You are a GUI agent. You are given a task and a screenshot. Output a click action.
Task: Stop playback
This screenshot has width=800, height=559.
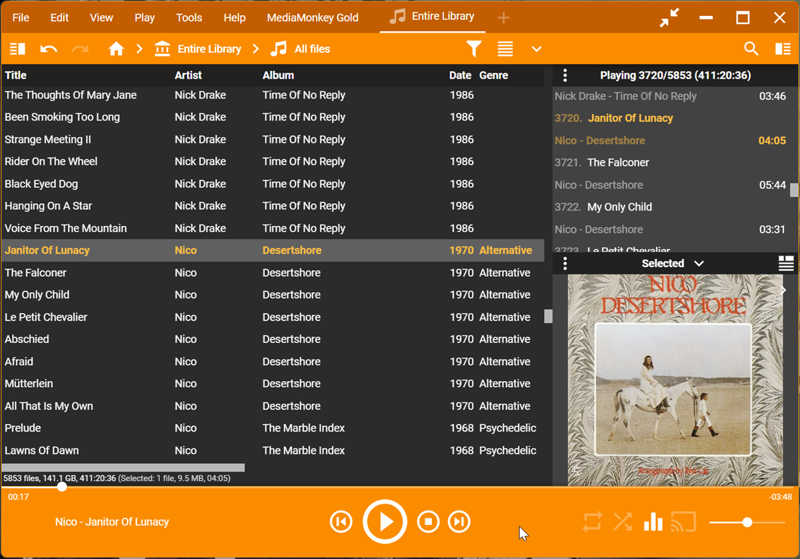(x=428, y=522)
